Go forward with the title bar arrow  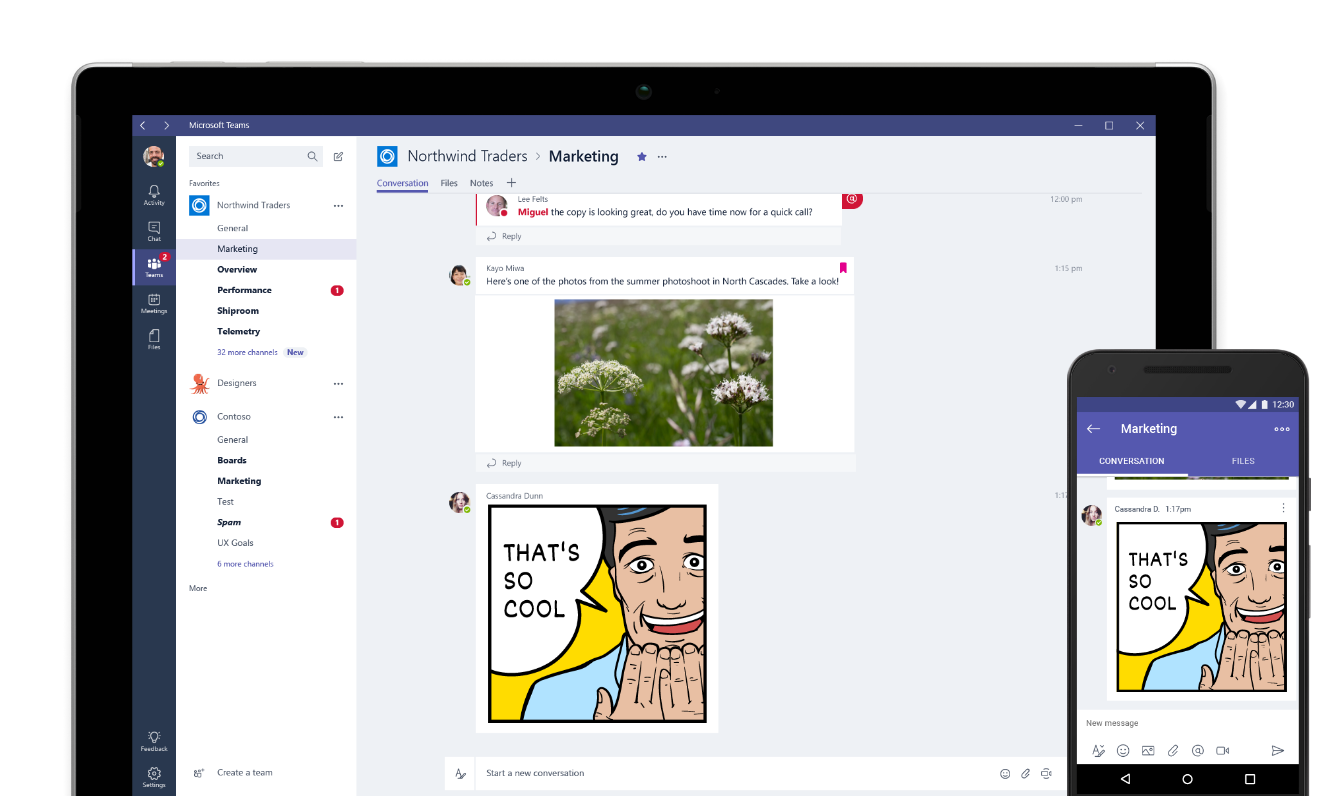click(x=167, y=125)
